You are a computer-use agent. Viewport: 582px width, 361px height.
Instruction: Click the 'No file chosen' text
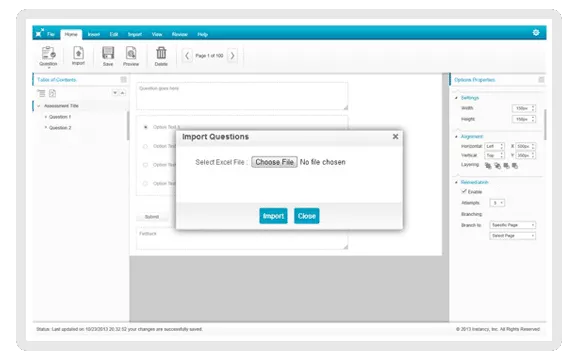[323, 162]
